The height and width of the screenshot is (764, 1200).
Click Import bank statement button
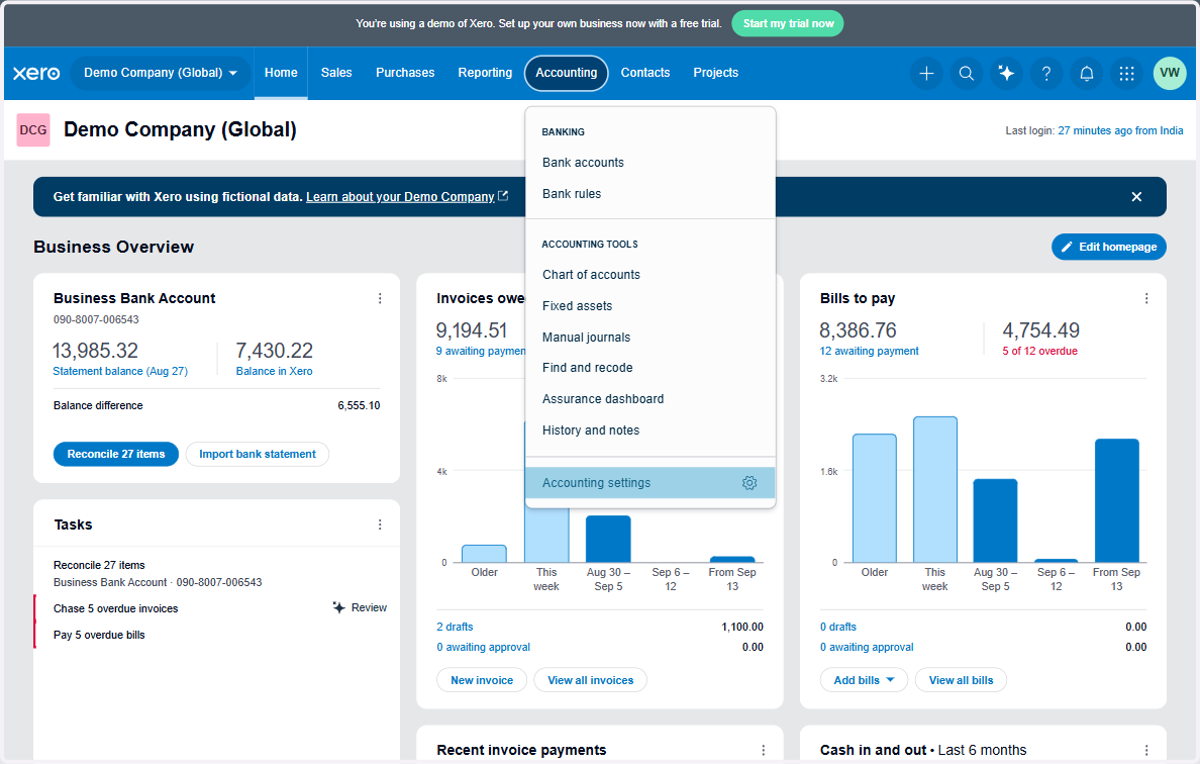(x=257, y=454)
